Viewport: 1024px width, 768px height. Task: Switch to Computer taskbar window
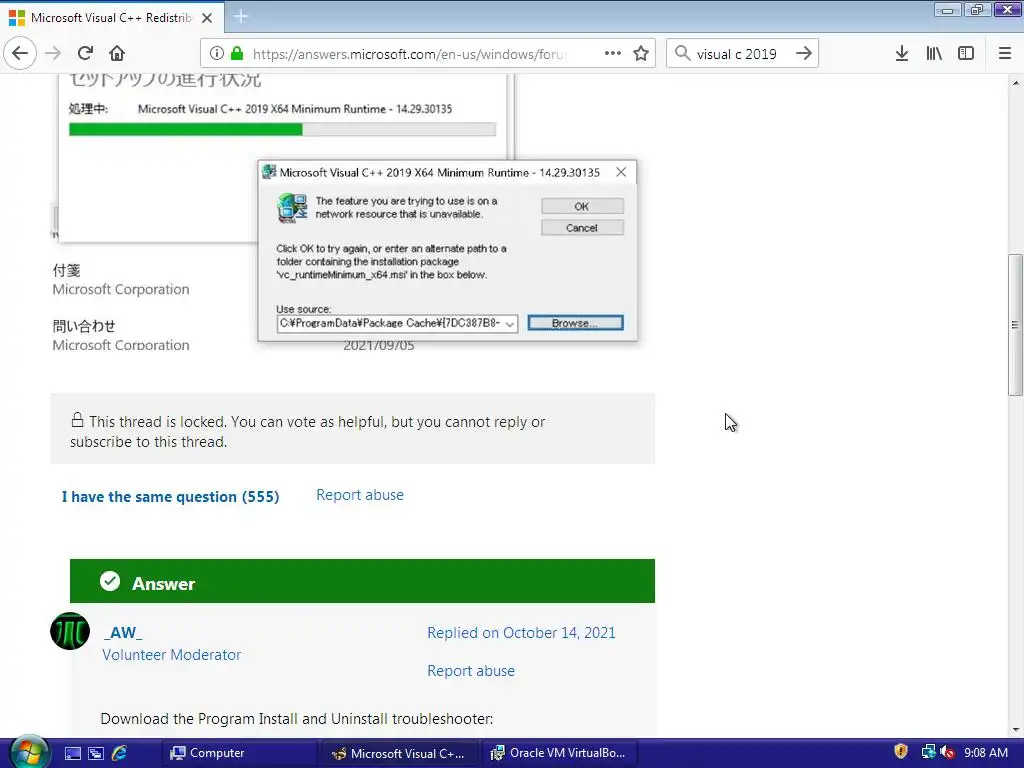click(238, 753)
